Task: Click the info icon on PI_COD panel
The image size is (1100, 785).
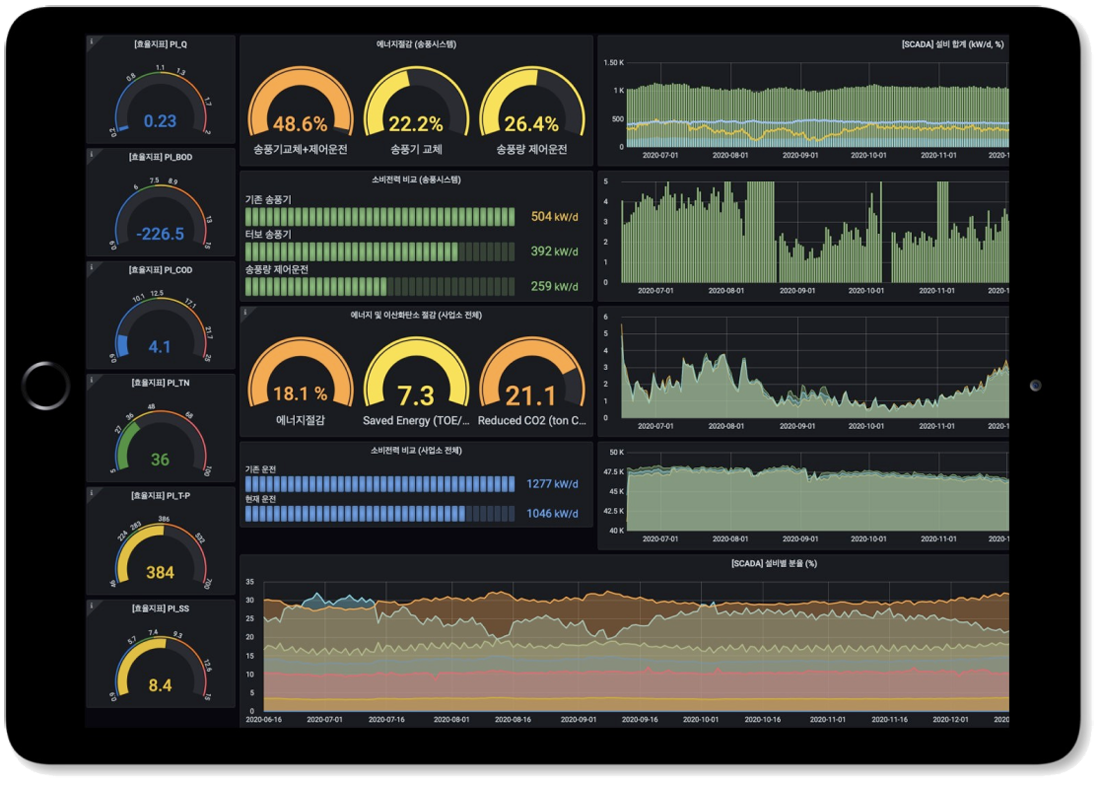Action: (x=92, y=268)
